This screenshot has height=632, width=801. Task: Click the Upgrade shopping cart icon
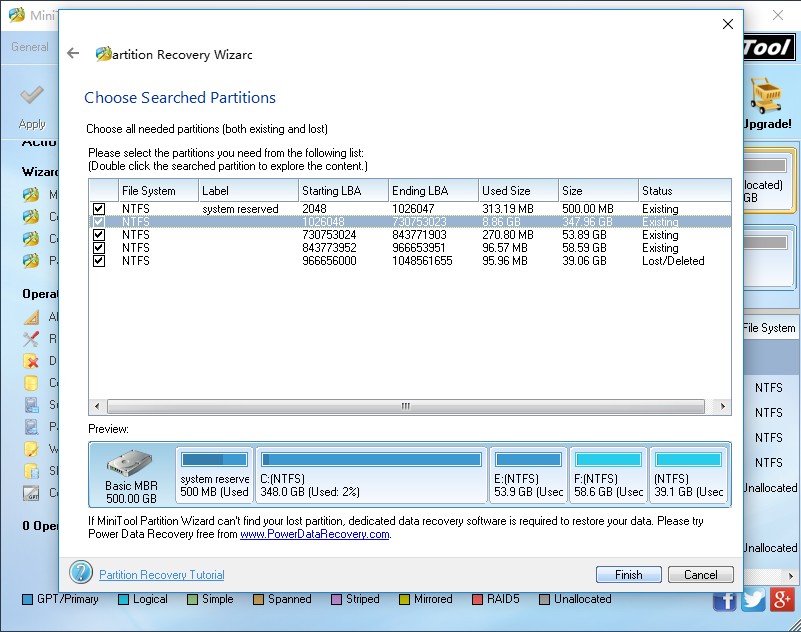click(765, 96)
